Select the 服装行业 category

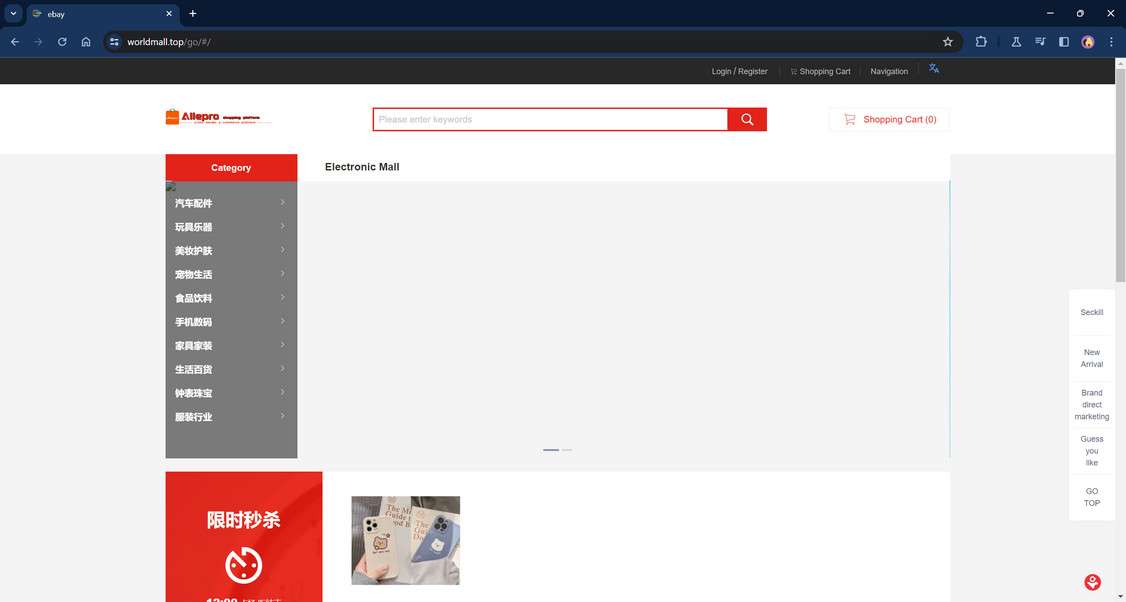[x=194, y=417]
